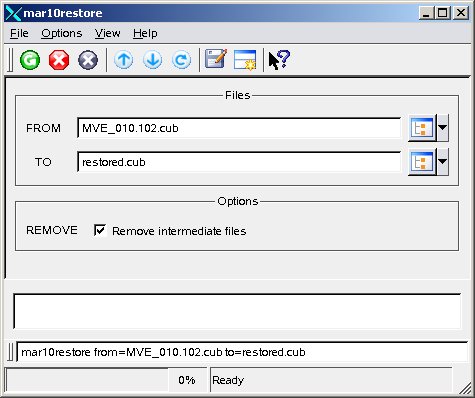475x398 pixels.
Task: Click the command line field showing mar10restore from=
Action: point(242,352)
